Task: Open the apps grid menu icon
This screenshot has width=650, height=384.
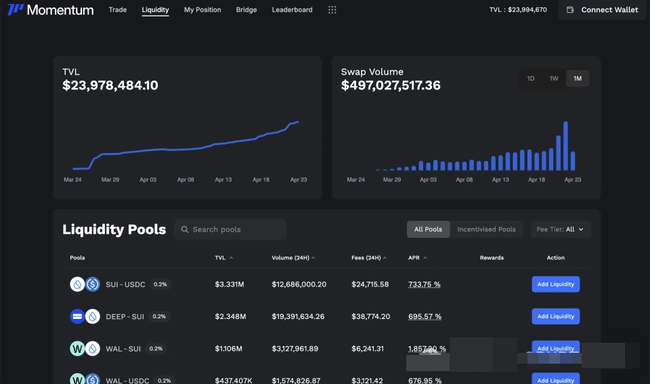Action: click(x=332, y=10)
